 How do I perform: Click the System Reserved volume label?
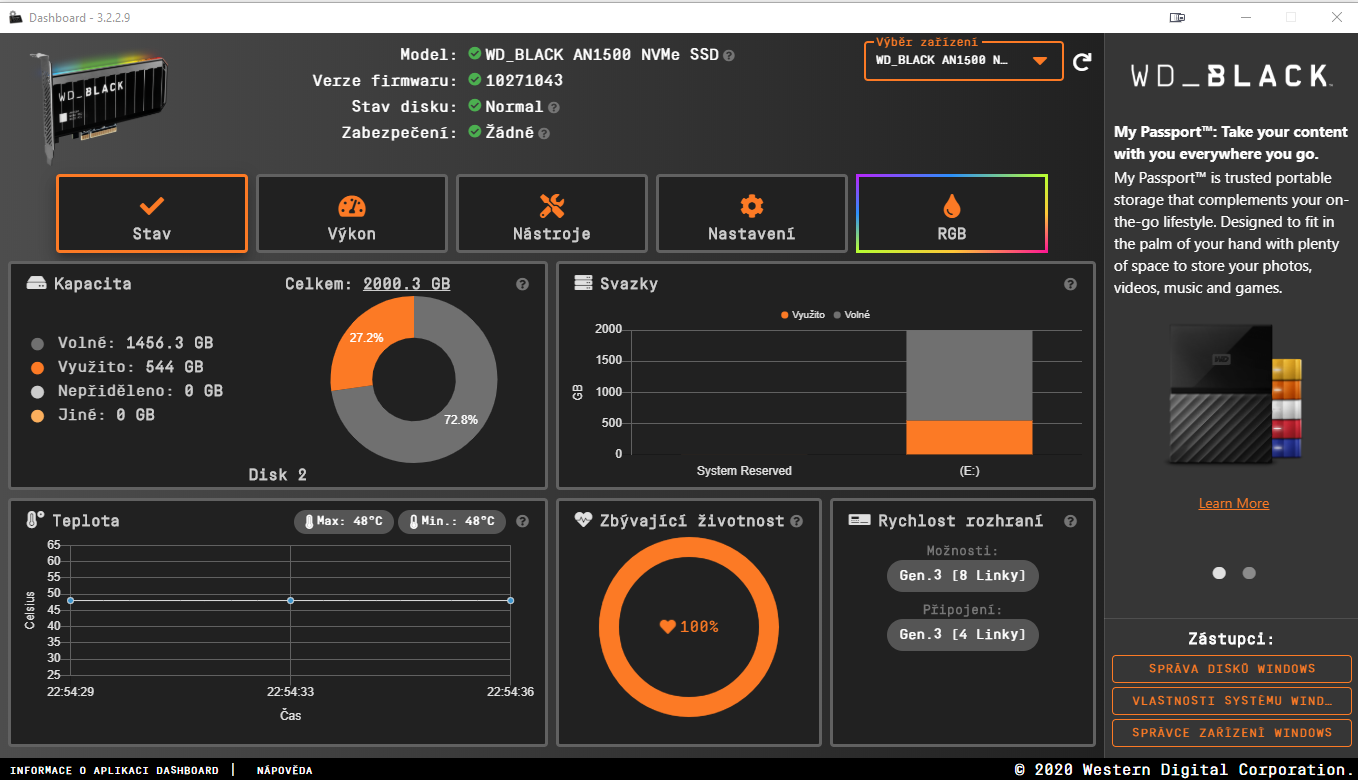(744, 471)
